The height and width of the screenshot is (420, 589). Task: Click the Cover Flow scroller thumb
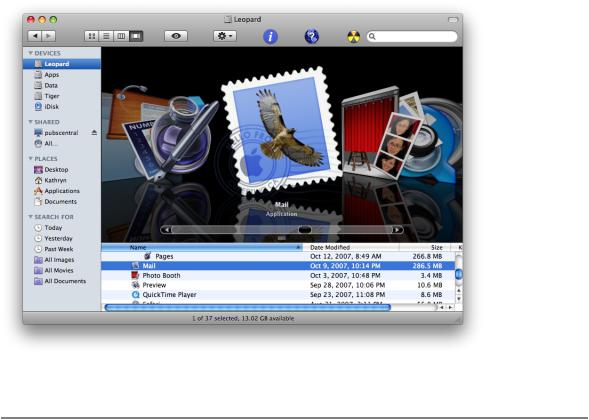pyautogui.click(x=305, y=230)
